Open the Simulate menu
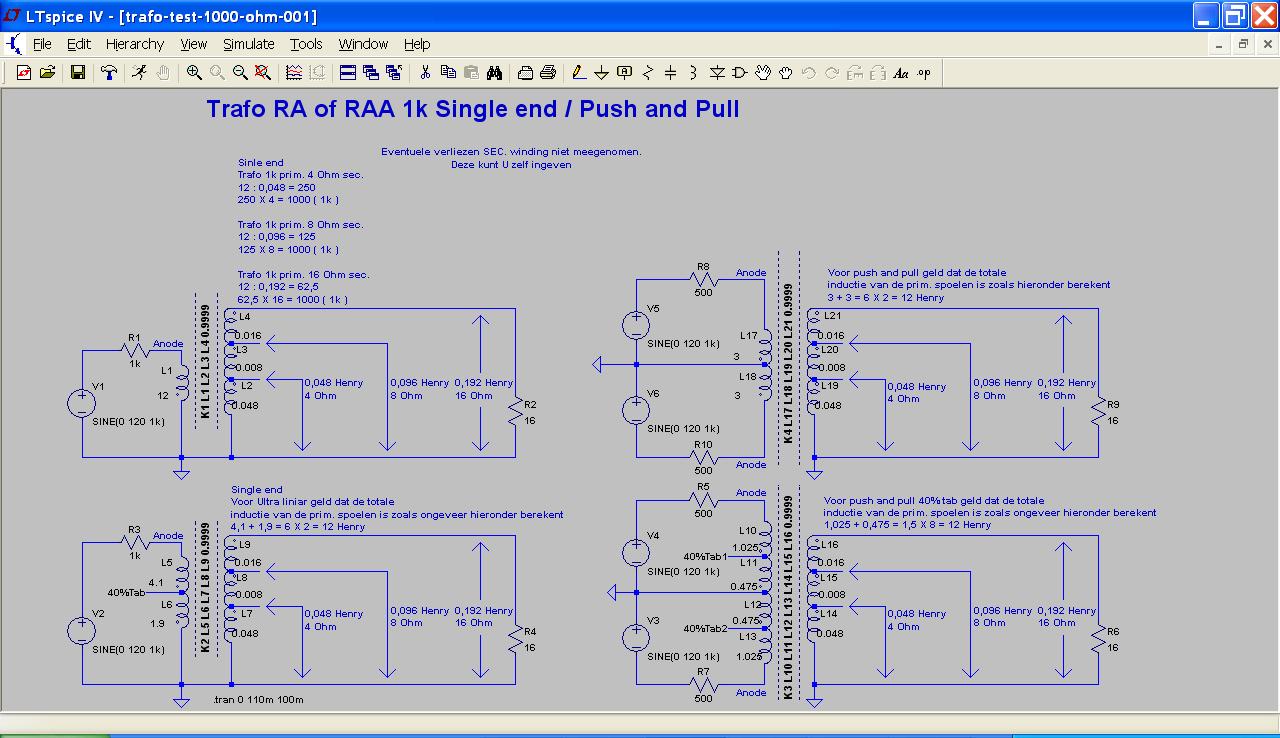This screenshot has height=738, width=1280. [249, 44]
